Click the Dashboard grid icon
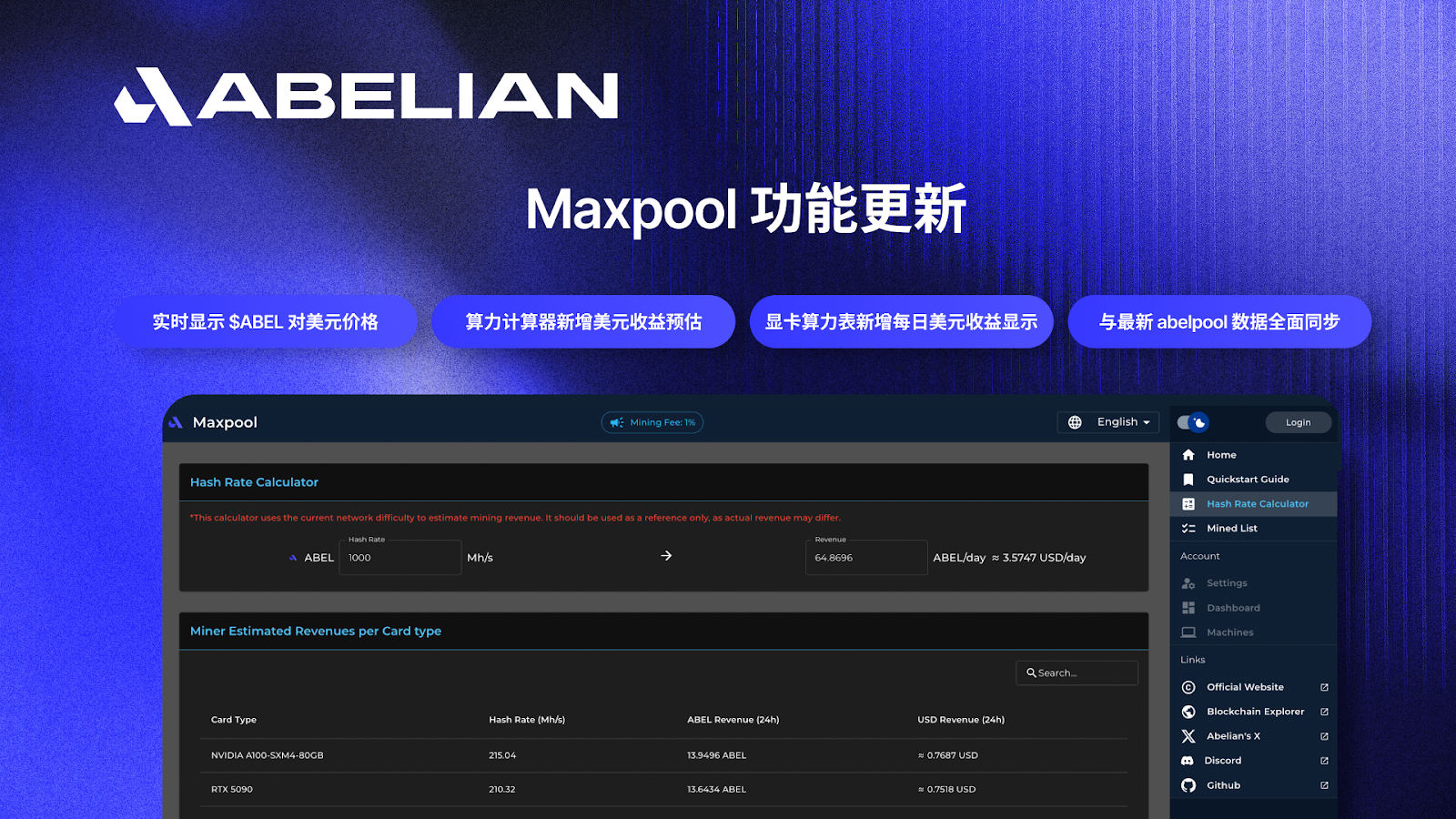Image resolution: width=1456 pixels, height=819 pixels. pos(1188,608)
